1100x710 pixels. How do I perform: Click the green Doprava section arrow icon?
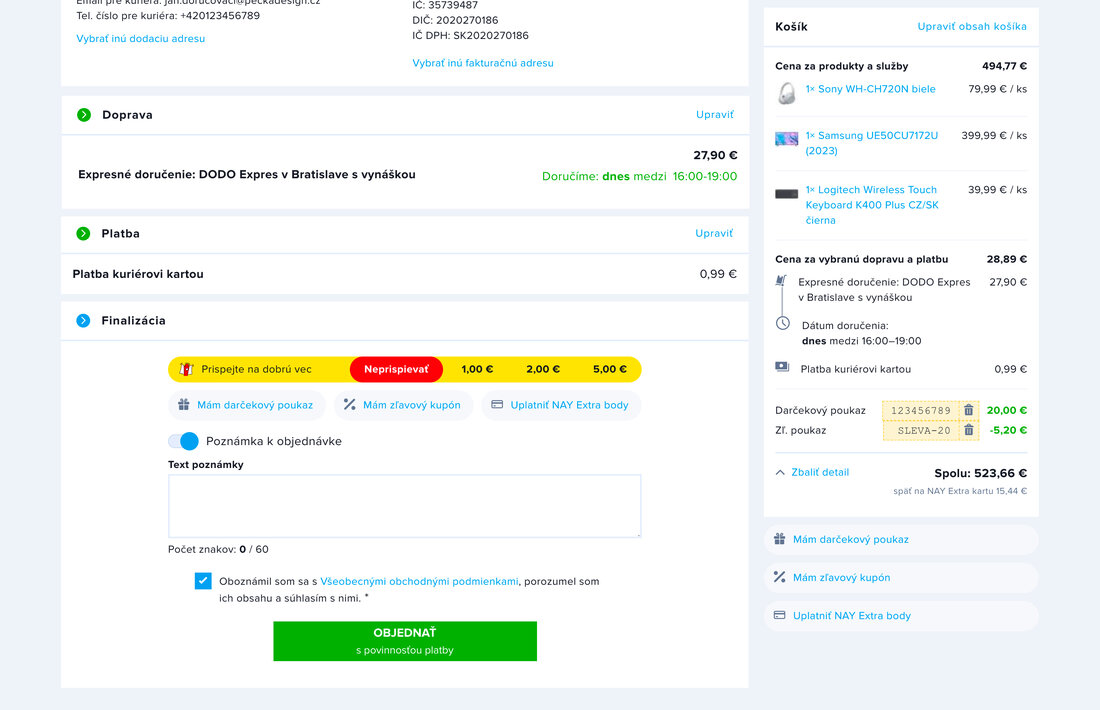[x=84, y=115]
